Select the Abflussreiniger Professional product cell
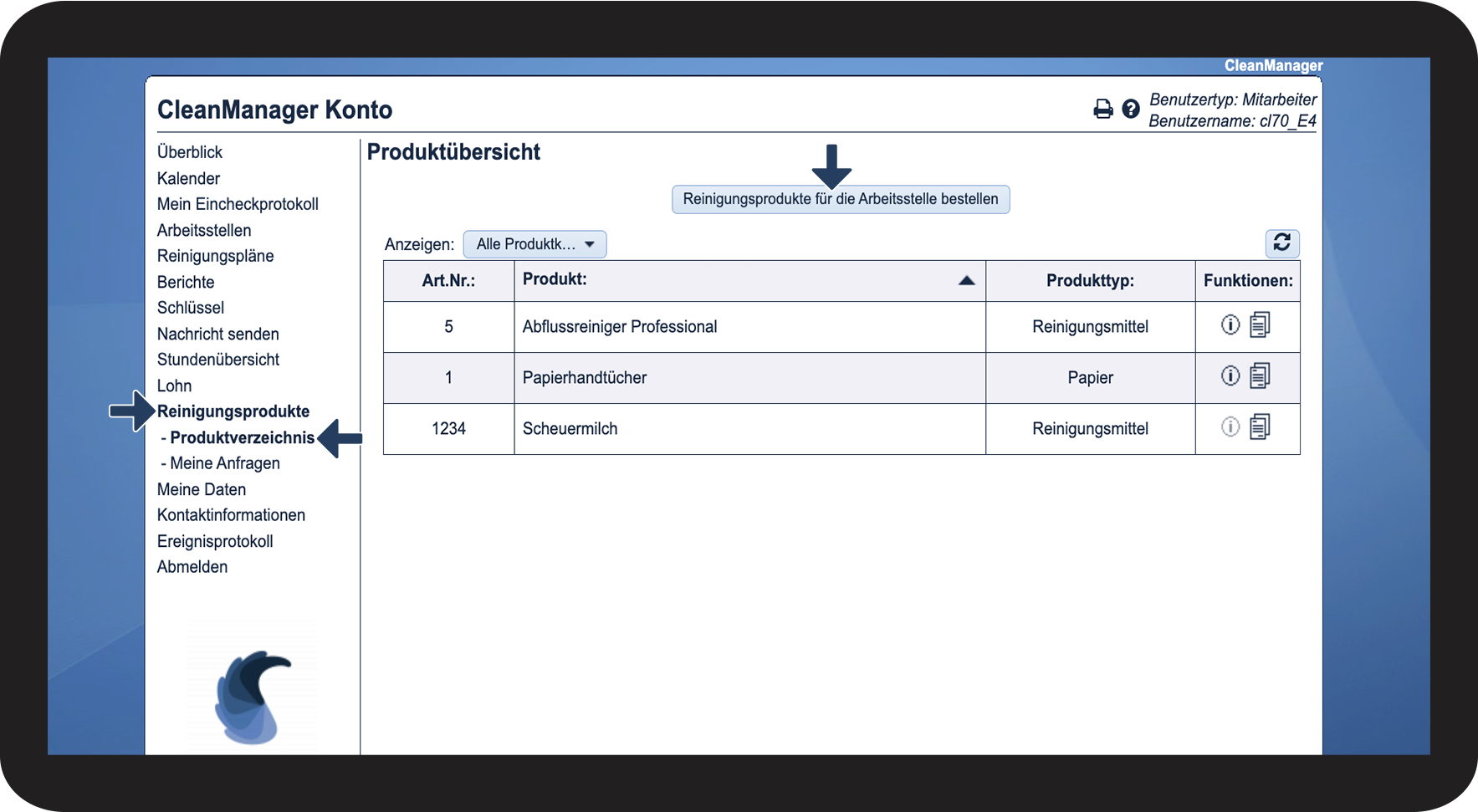1478x812 pixels. click(749, 327)
